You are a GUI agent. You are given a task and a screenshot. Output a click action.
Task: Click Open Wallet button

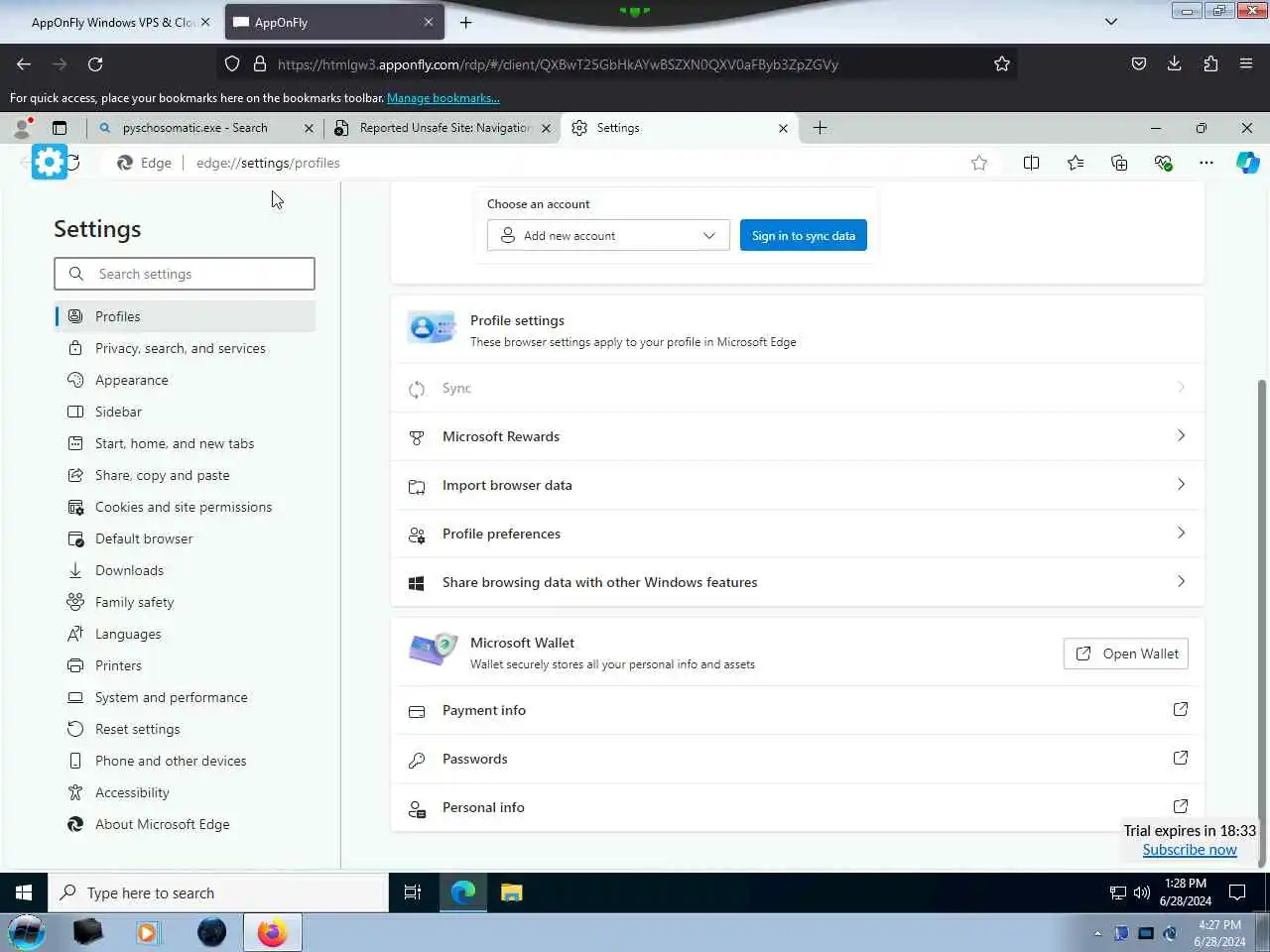(1126, 654)
